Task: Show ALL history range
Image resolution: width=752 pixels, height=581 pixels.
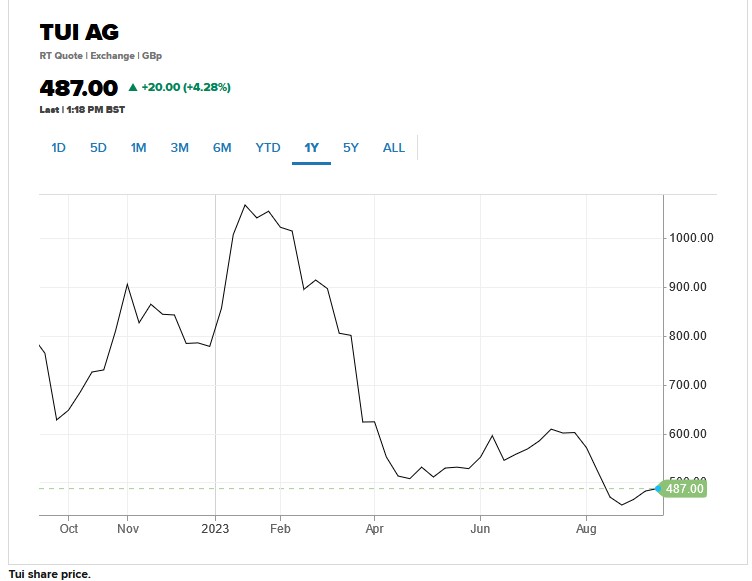Action: 394,148
